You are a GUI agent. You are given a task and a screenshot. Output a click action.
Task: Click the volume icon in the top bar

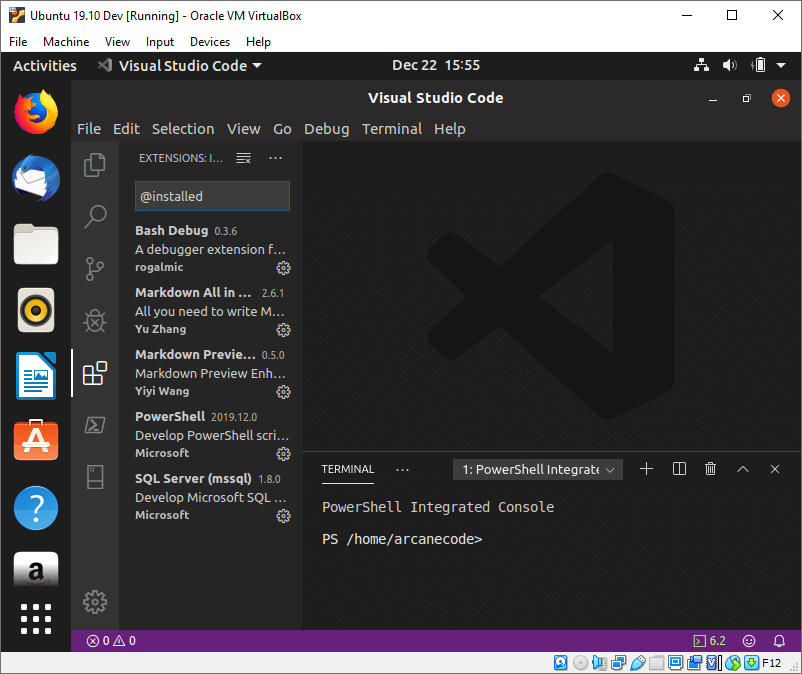point(729,65)
